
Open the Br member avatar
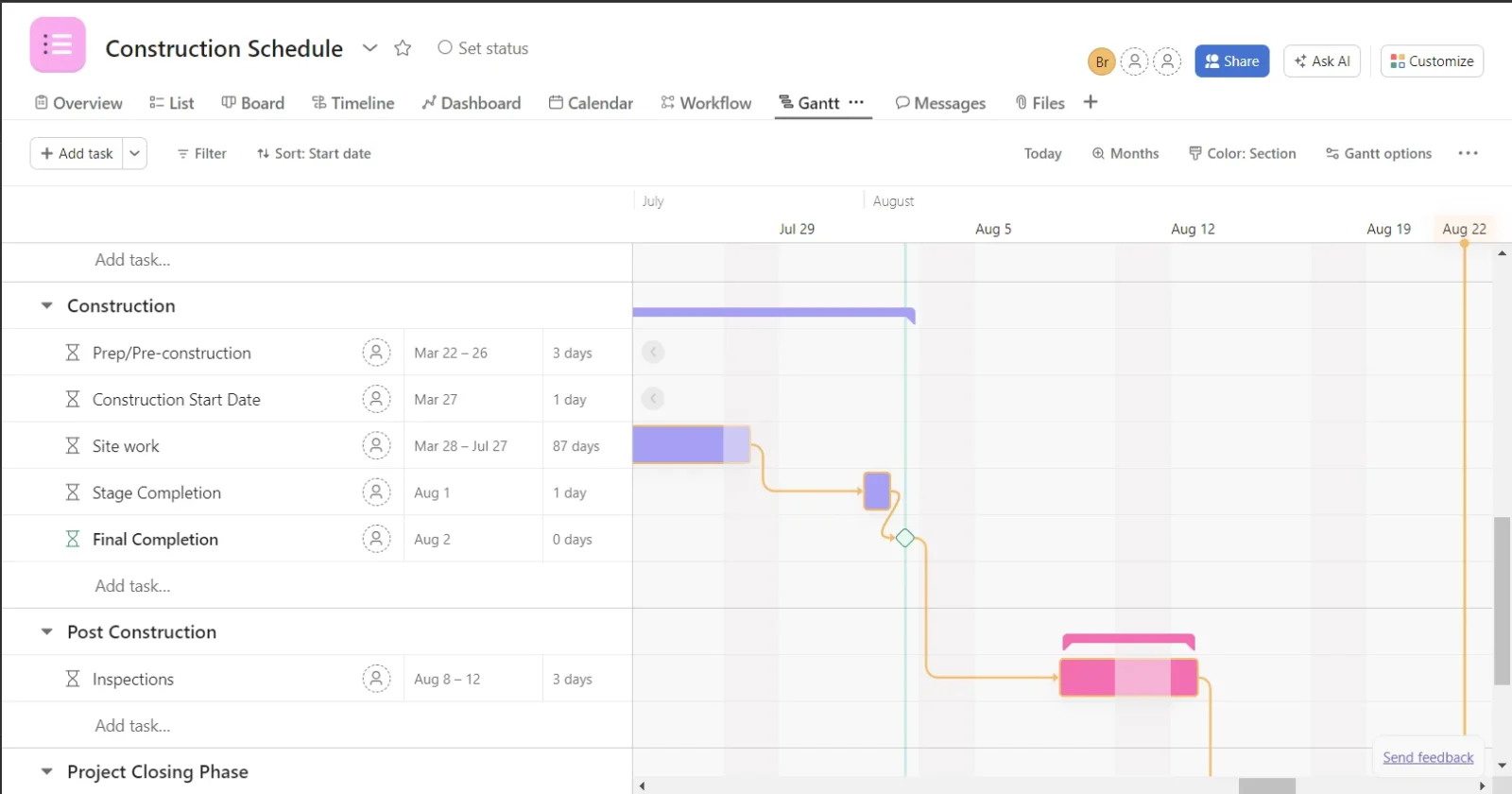pyautogui.click(x=1102, y=61)
